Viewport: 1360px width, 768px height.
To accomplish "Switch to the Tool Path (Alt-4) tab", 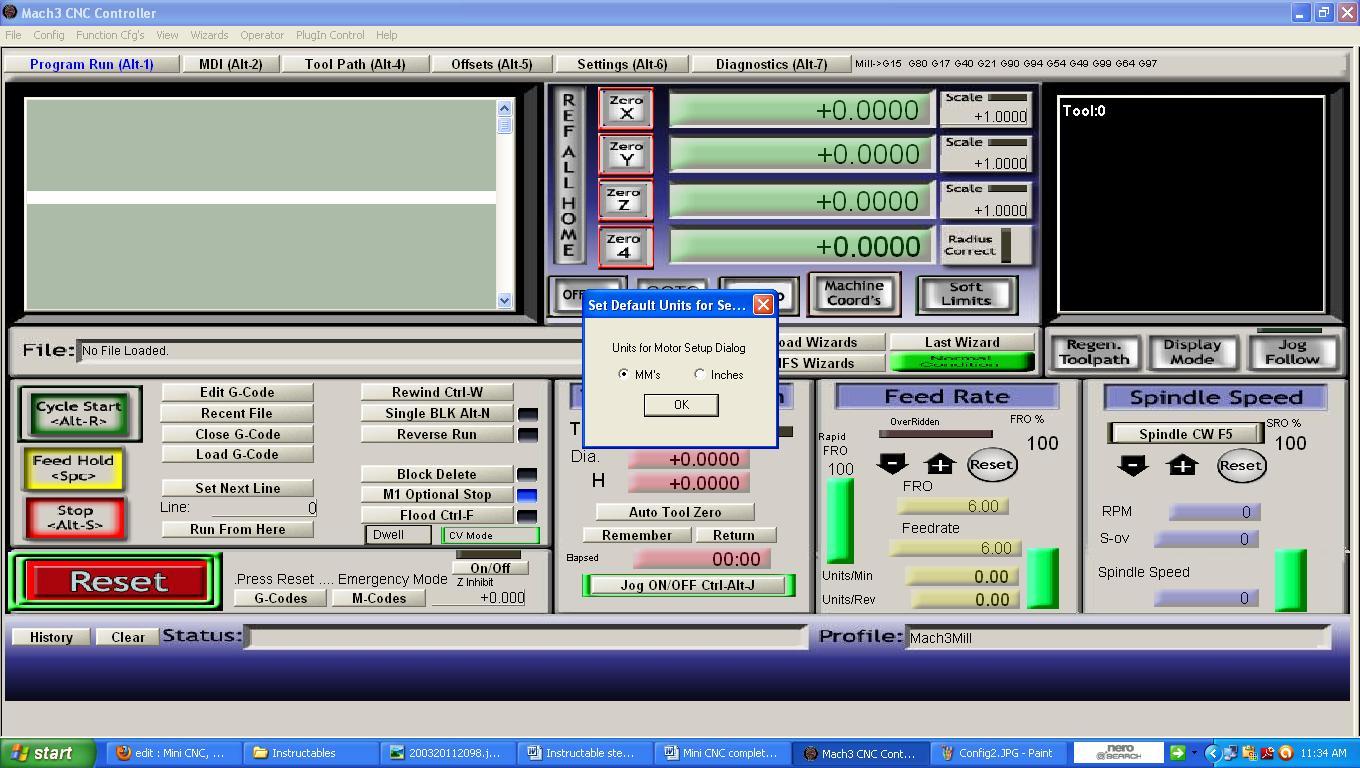I will tap(355, 64).
